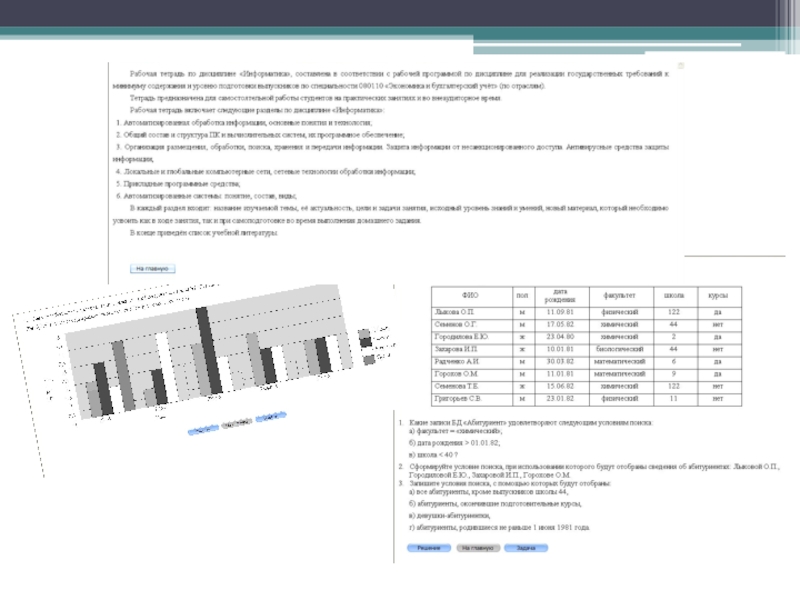The width and height of the screenshot is (800, 600).
Task: Click intro list item 1 Автоматизированная обработка информации
Action: 244,122
